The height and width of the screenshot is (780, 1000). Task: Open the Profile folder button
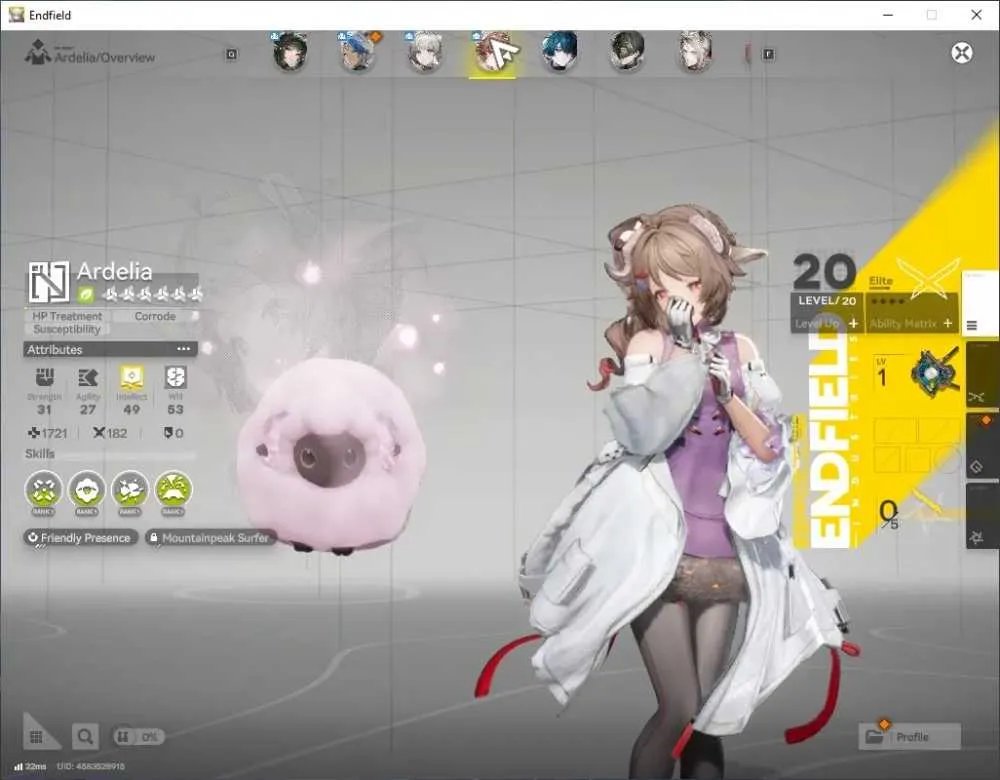(909, 737)
